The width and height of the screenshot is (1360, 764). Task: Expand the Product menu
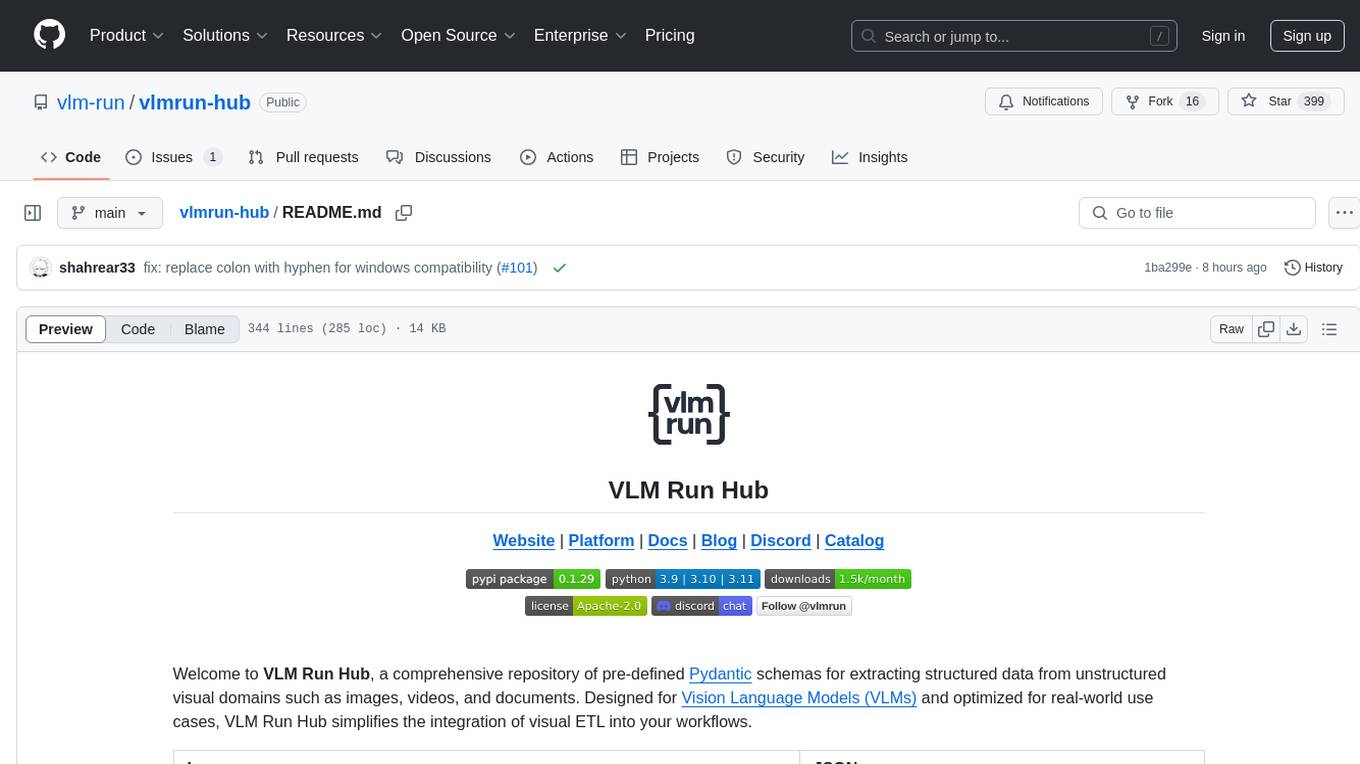127,35
